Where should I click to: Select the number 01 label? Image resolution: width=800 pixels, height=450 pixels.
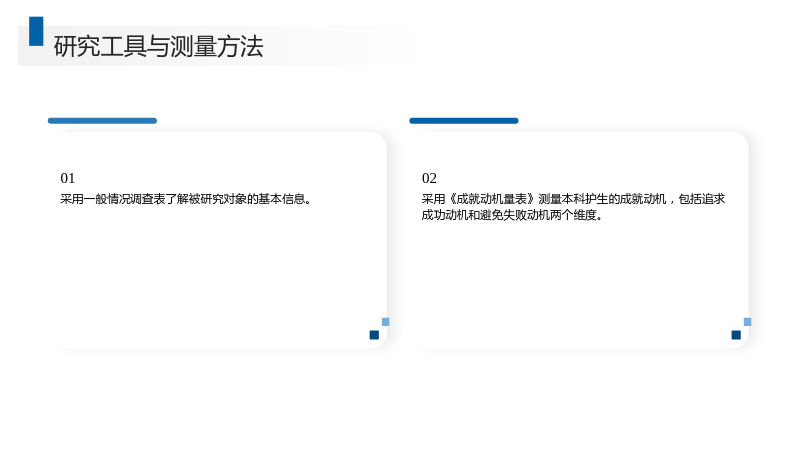68,178
